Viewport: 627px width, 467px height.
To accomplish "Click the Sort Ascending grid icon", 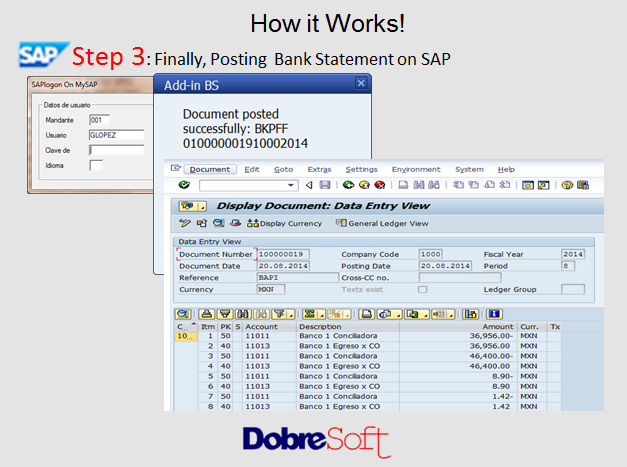I will [206, 314].
